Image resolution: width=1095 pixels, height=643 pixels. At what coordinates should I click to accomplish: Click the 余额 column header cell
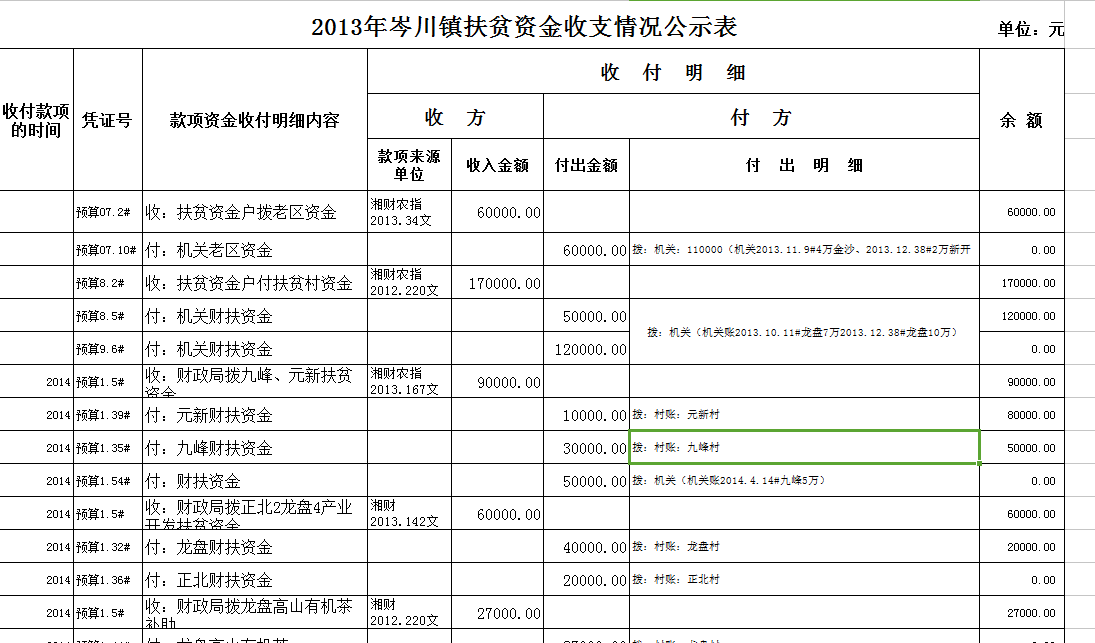coord(1021,120)
